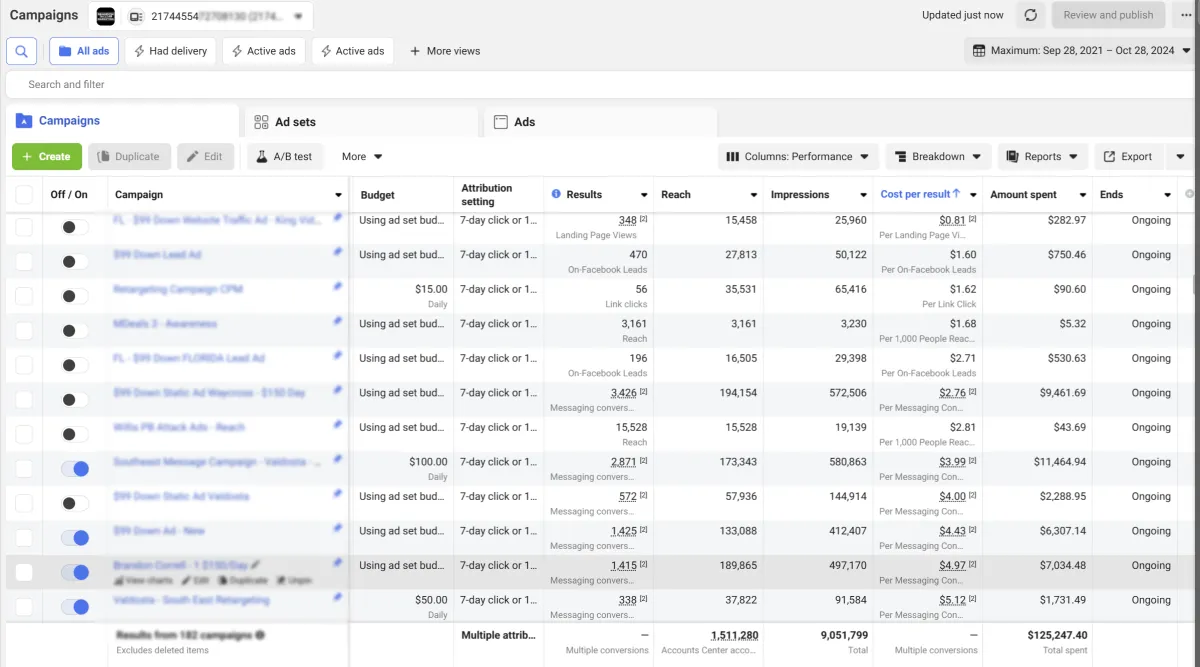The width and height of the screenshot is (1200, 667).
Task: Open the three-dot more options menu
Action: point(1186,15)
